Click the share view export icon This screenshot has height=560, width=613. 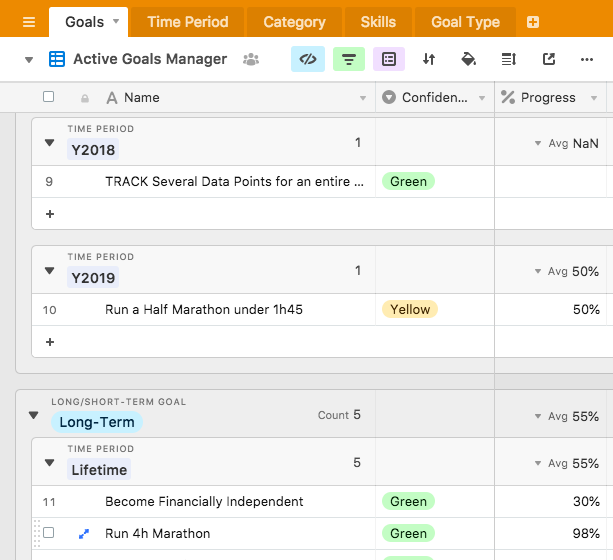(549, 59)
